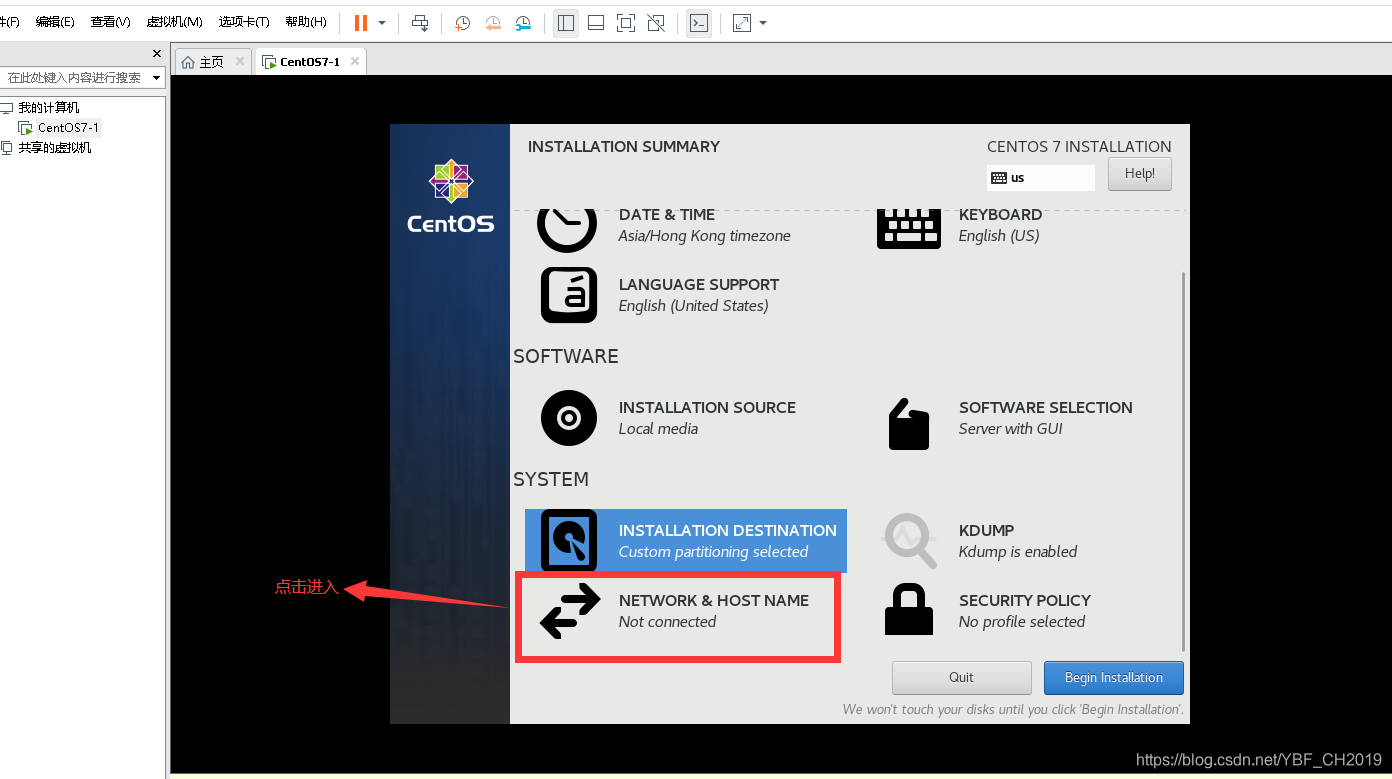Image resolution: width=1392 pixels, height=779 pixels.
Task: Open the Security Policy lock icon
Action: (909, 611)
